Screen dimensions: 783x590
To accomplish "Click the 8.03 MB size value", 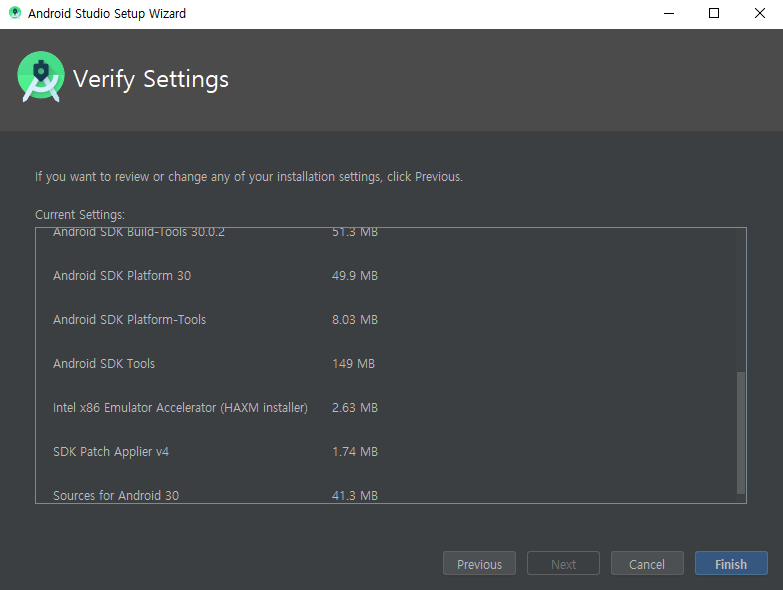I will point(355,319).
